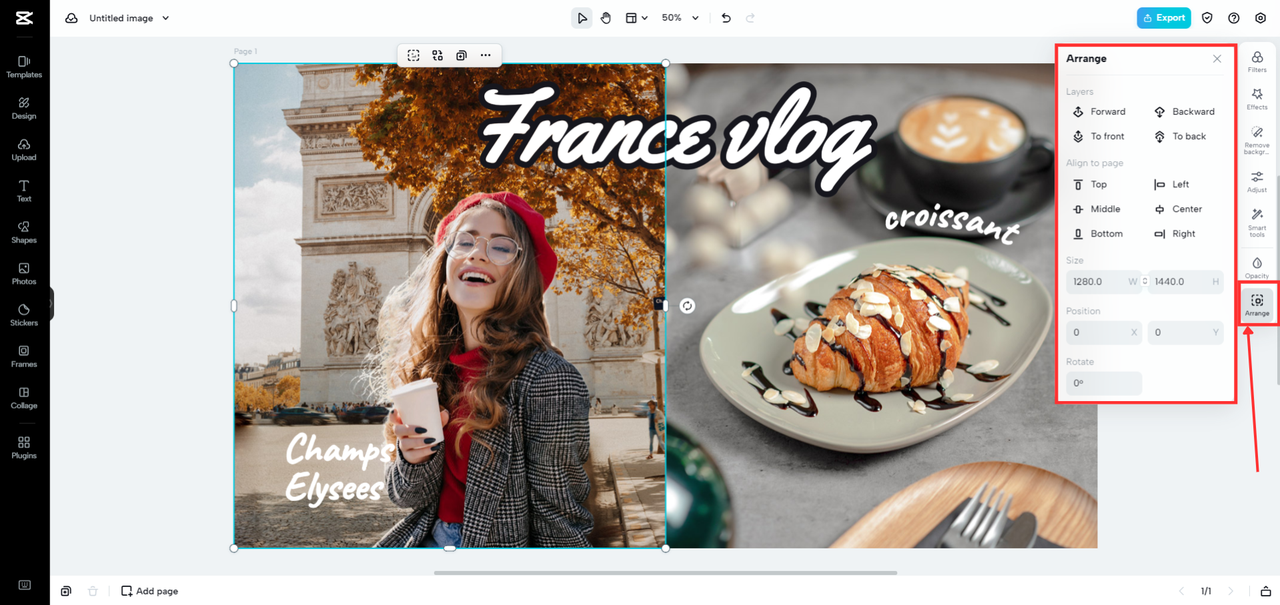Undo the last action
Image resolution: width=1280 pixels, height=605 pixels.
726,18
